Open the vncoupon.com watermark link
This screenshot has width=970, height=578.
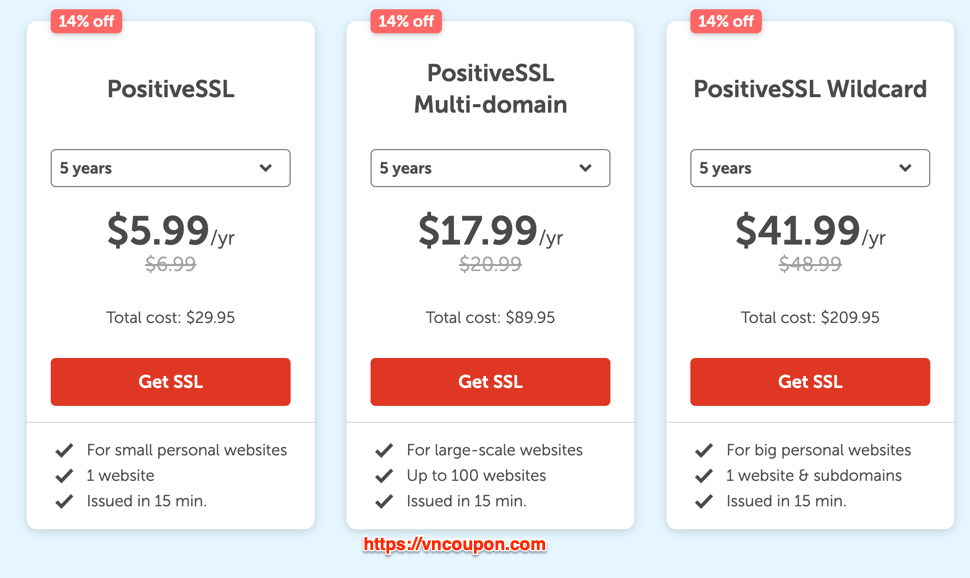pos(455,545)
